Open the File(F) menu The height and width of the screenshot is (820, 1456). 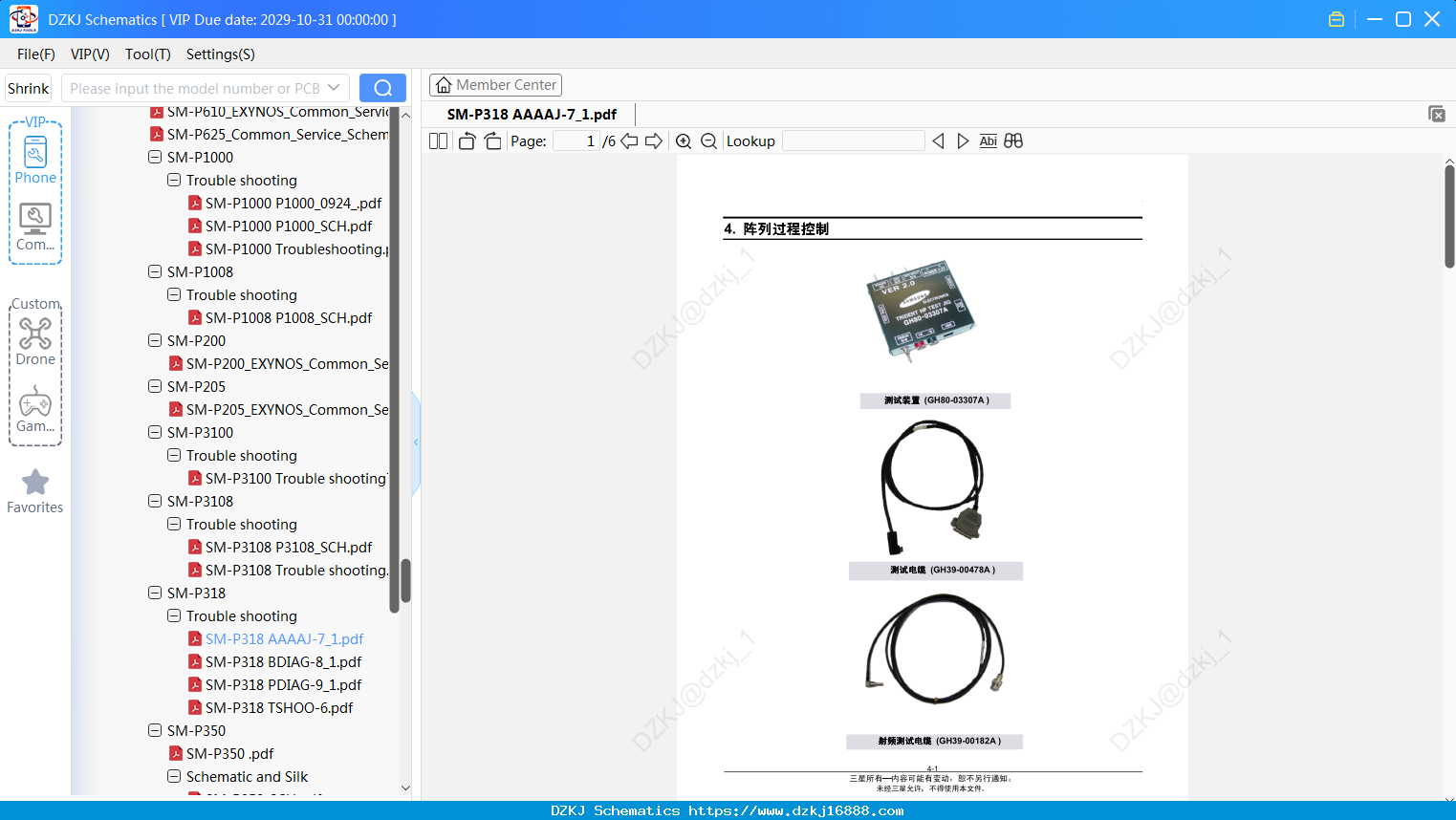36,54
